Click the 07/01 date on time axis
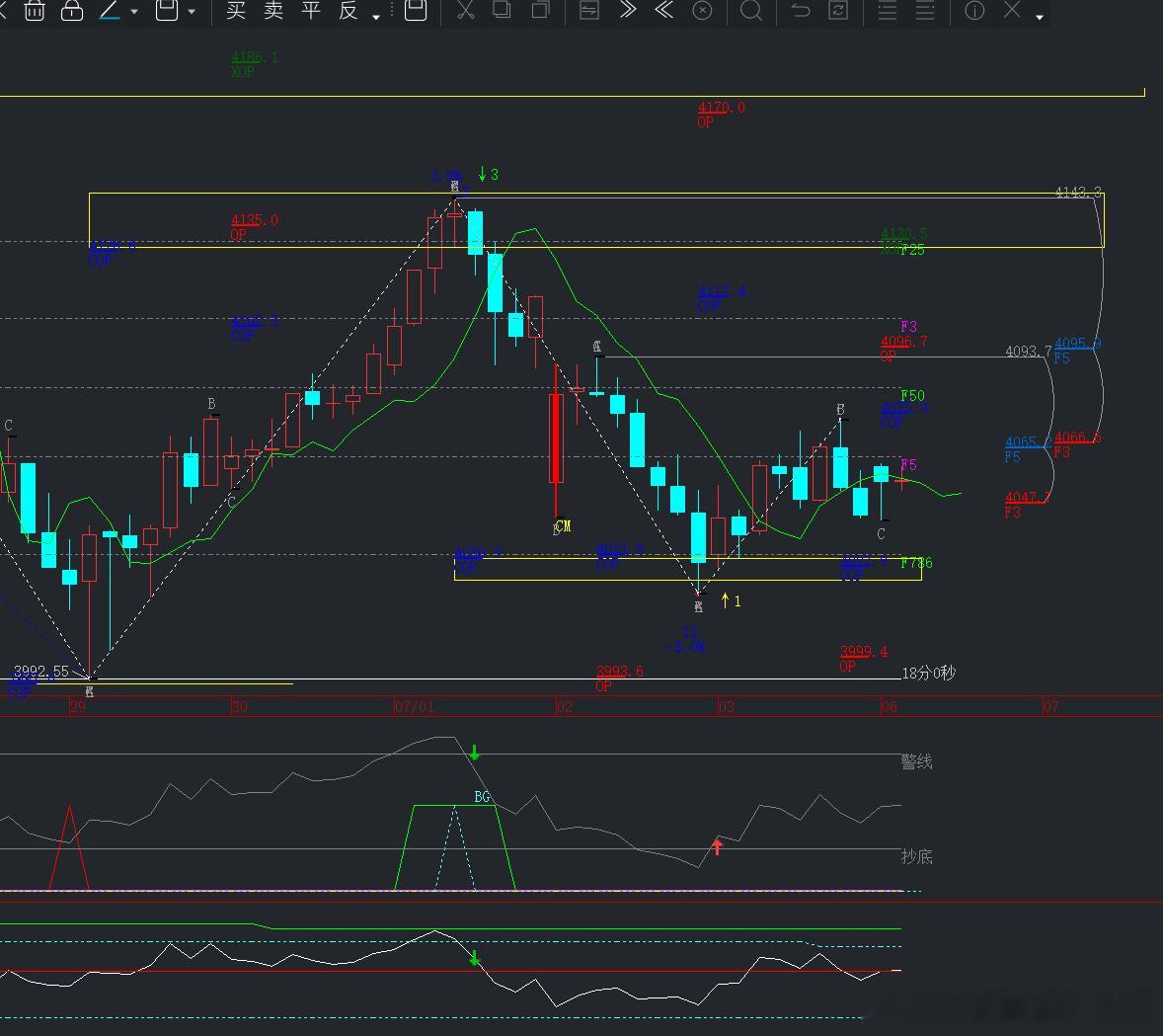This screenshot has height=1036, width=1163. tap(415, 706)
